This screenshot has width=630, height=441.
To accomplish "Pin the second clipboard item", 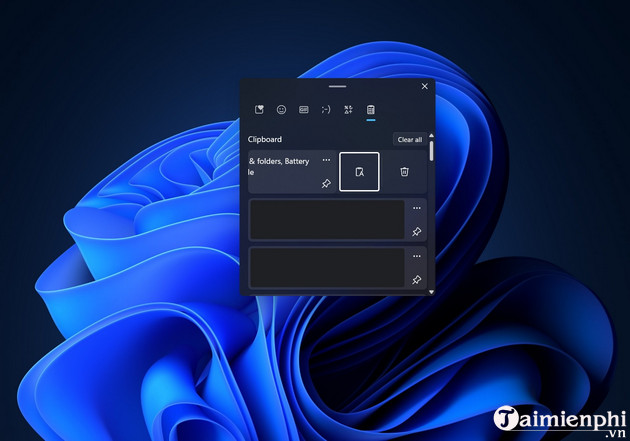I will (417, 232).
